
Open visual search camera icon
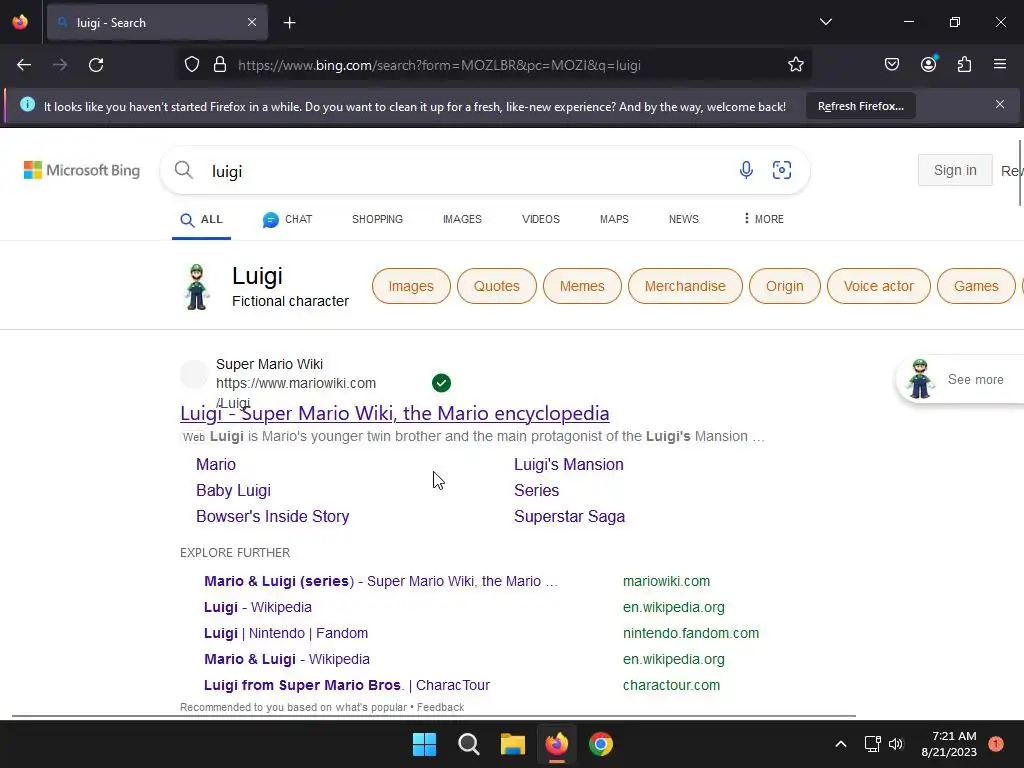(782, 170)
